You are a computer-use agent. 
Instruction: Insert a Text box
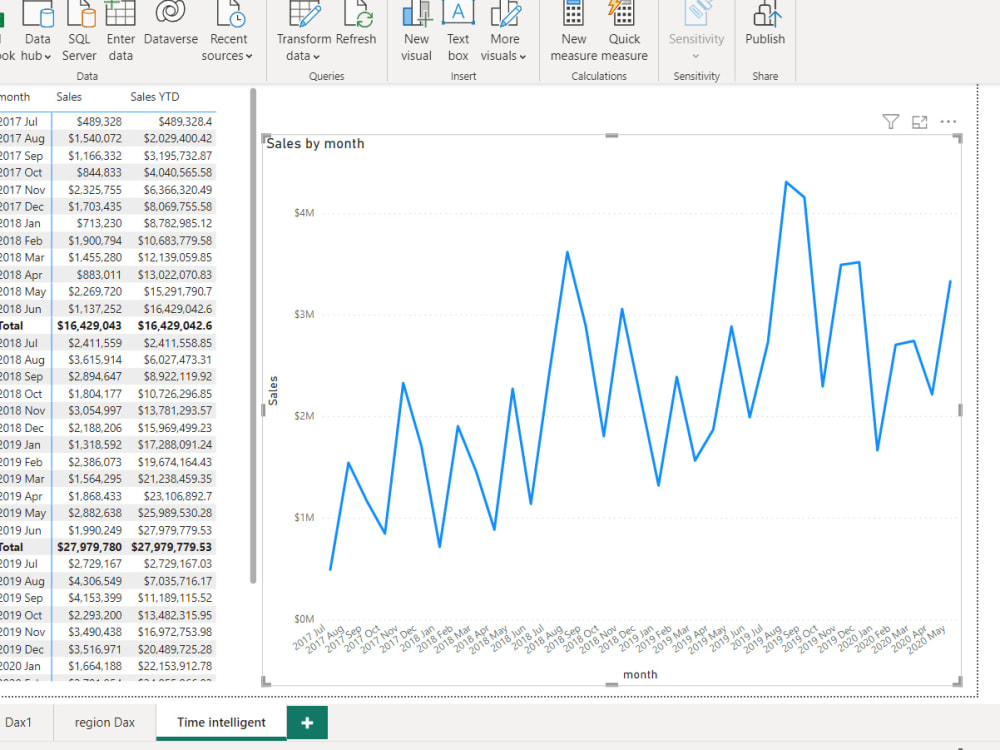pyautogui.click(x=458, y=30)
